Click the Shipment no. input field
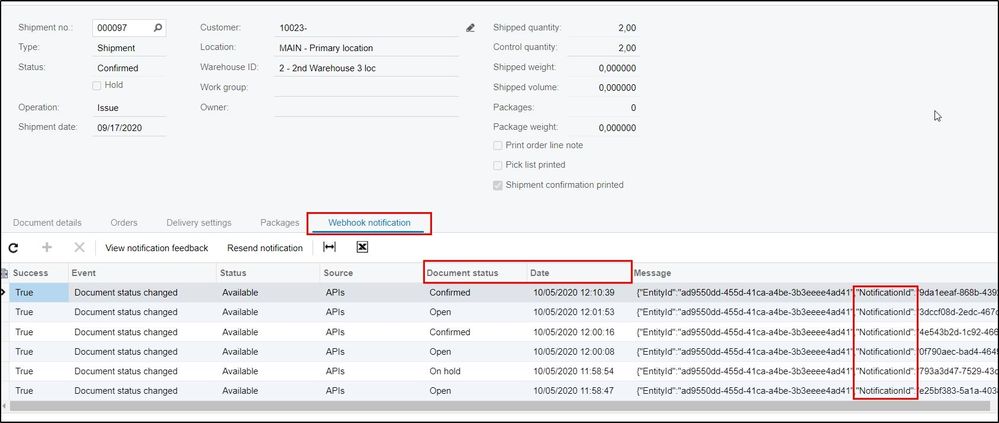Screen dimensions: 999x423 pos(120,28)
